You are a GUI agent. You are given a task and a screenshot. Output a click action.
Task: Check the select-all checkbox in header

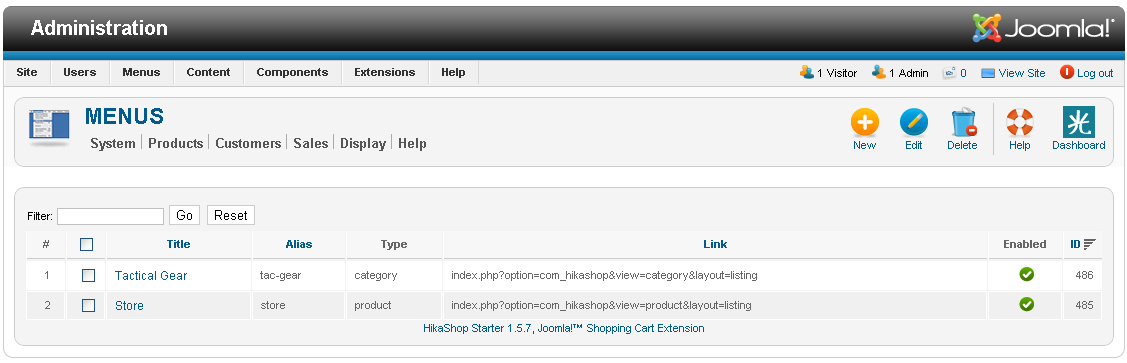coord(86,244)
